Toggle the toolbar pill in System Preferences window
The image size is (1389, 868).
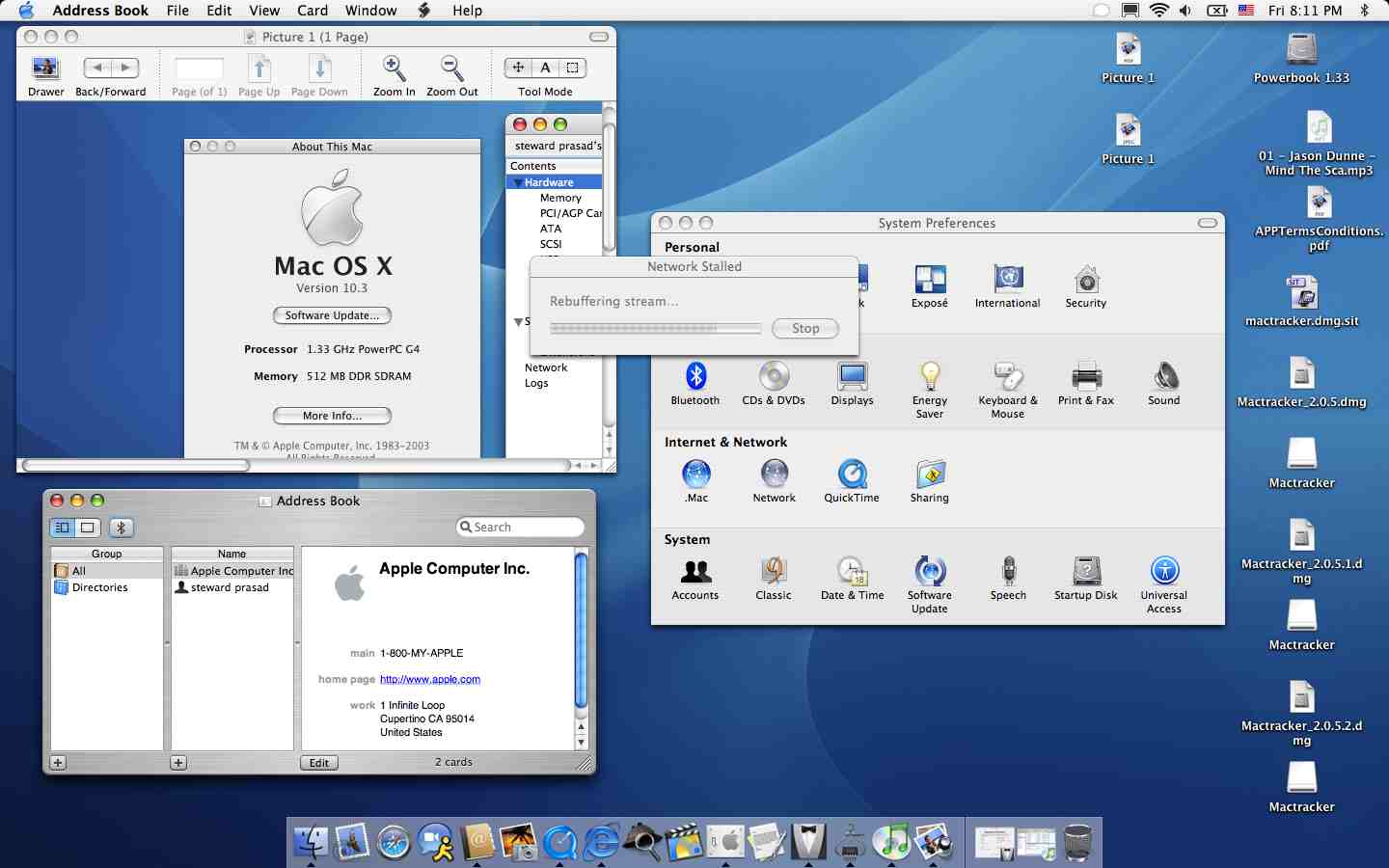(x=1208, y=223)
